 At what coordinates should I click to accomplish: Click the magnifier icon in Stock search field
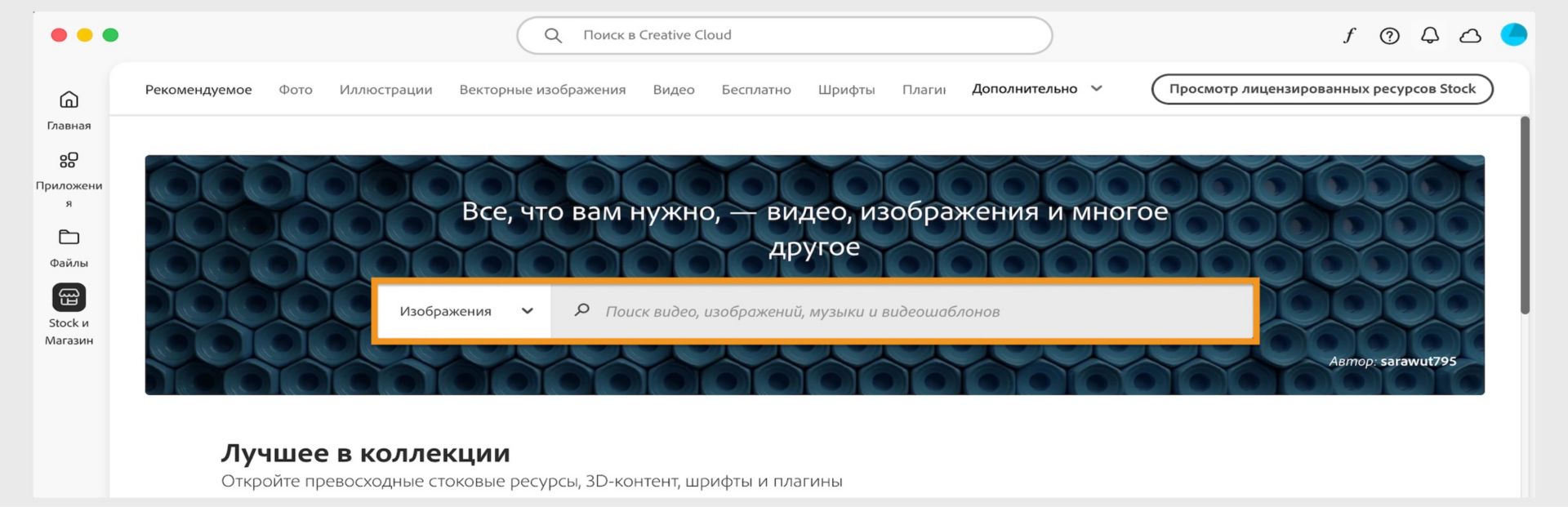[x=581, y=310]
